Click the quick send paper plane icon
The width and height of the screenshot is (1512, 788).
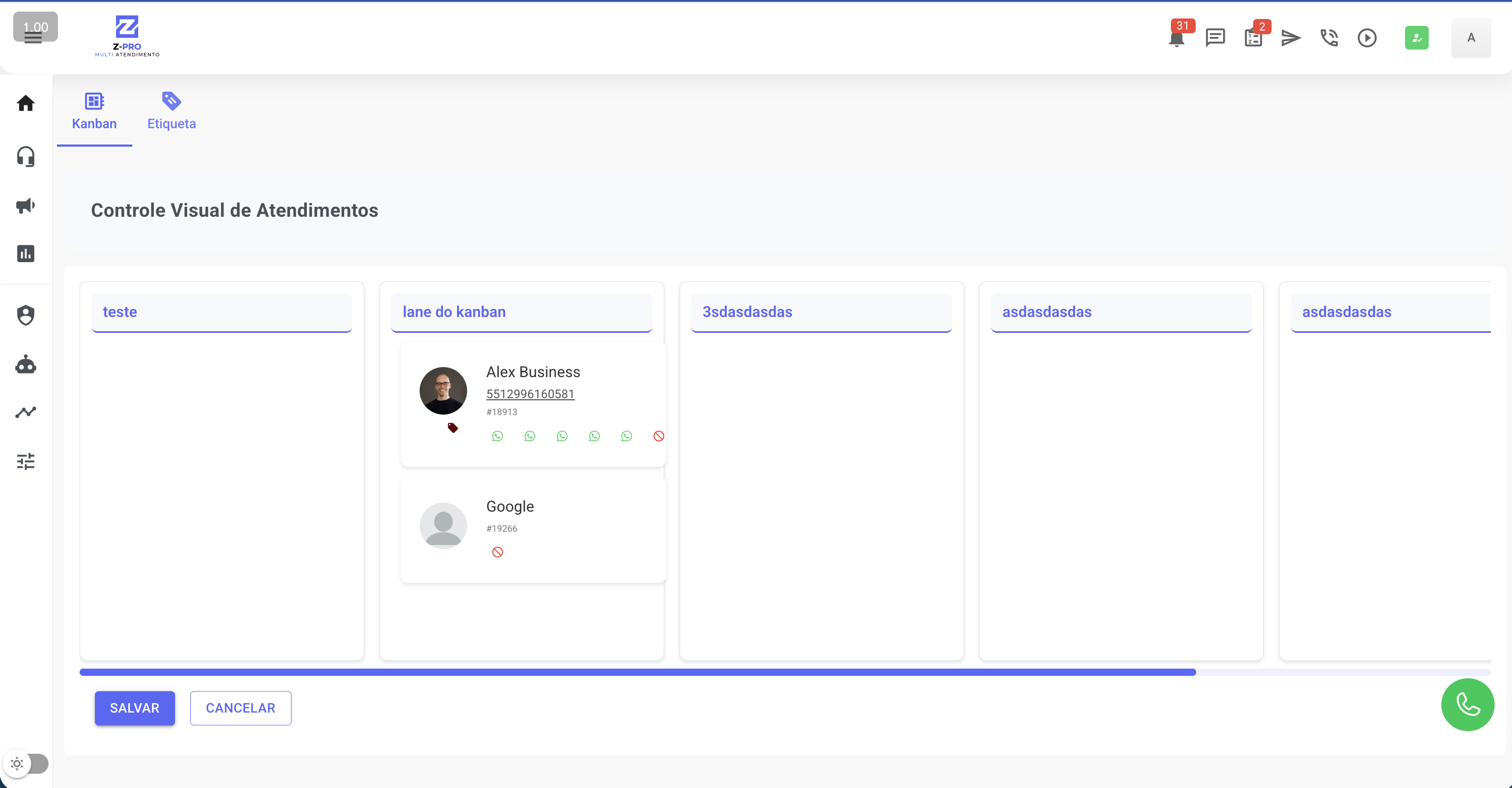point(1291,37)
